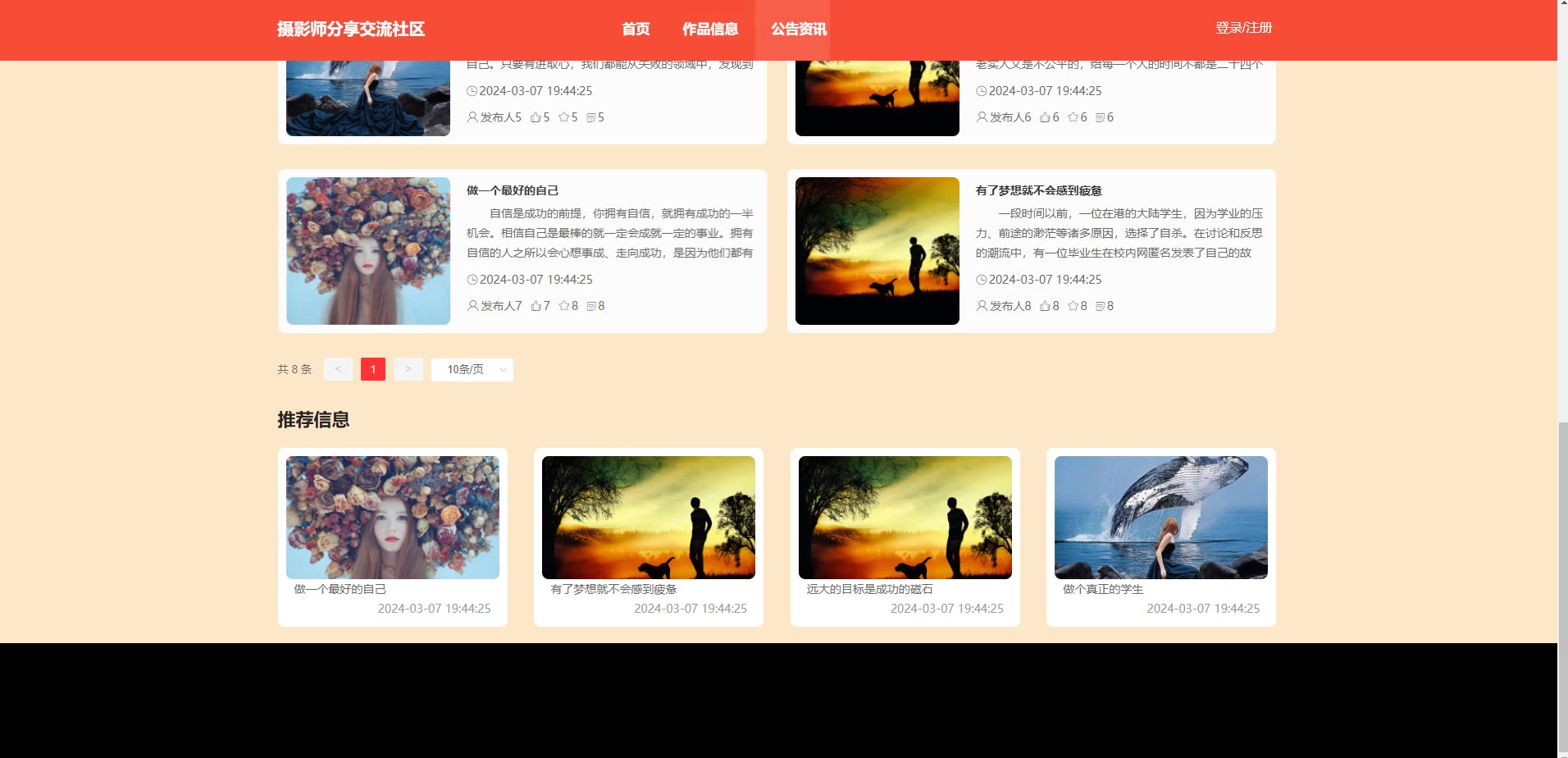Screen dimensions: 1568x758
Task: Click the like icon for 发布人7
Action: point(536,306)
